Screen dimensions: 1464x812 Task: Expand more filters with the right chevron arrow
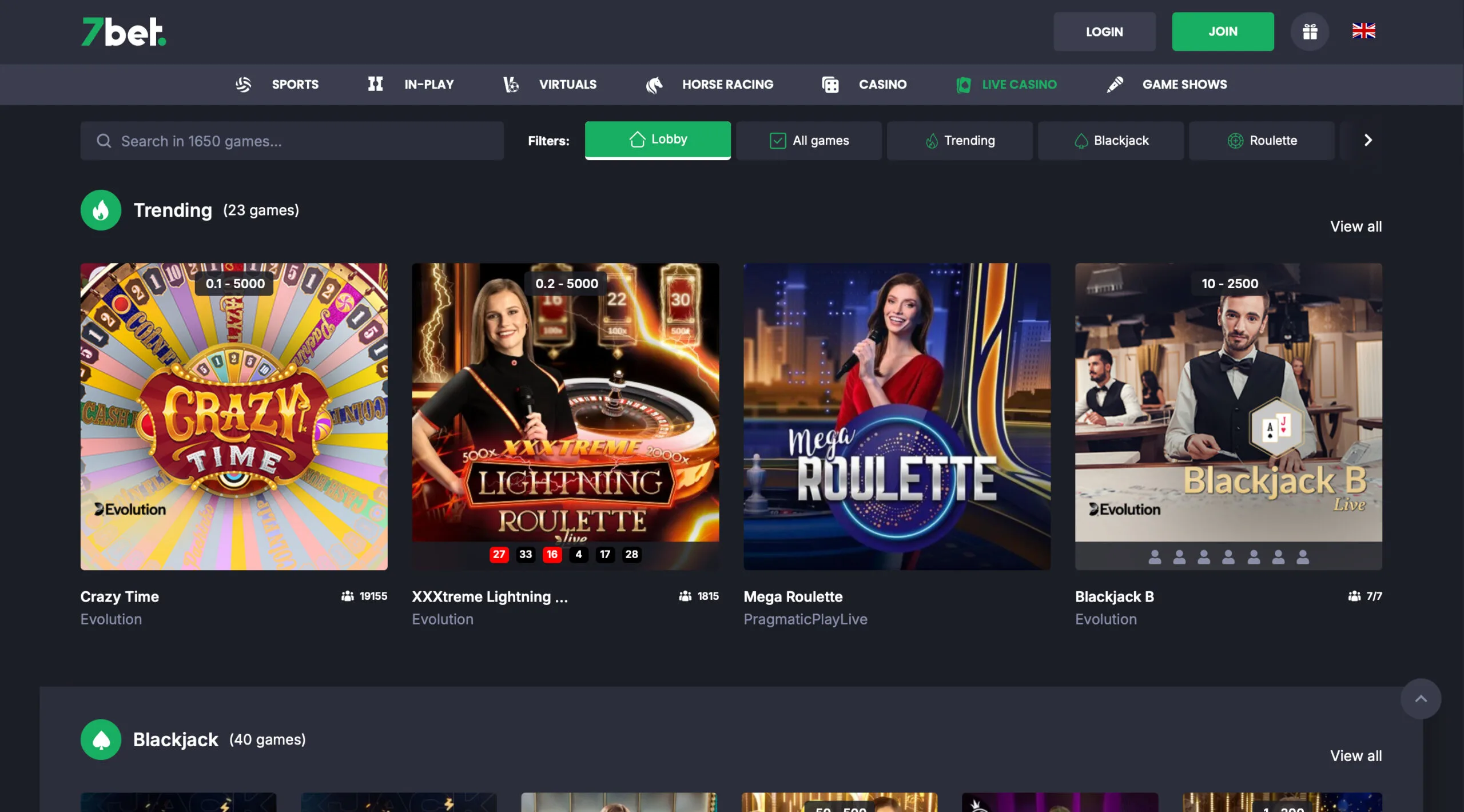[x=1368, y=140]
